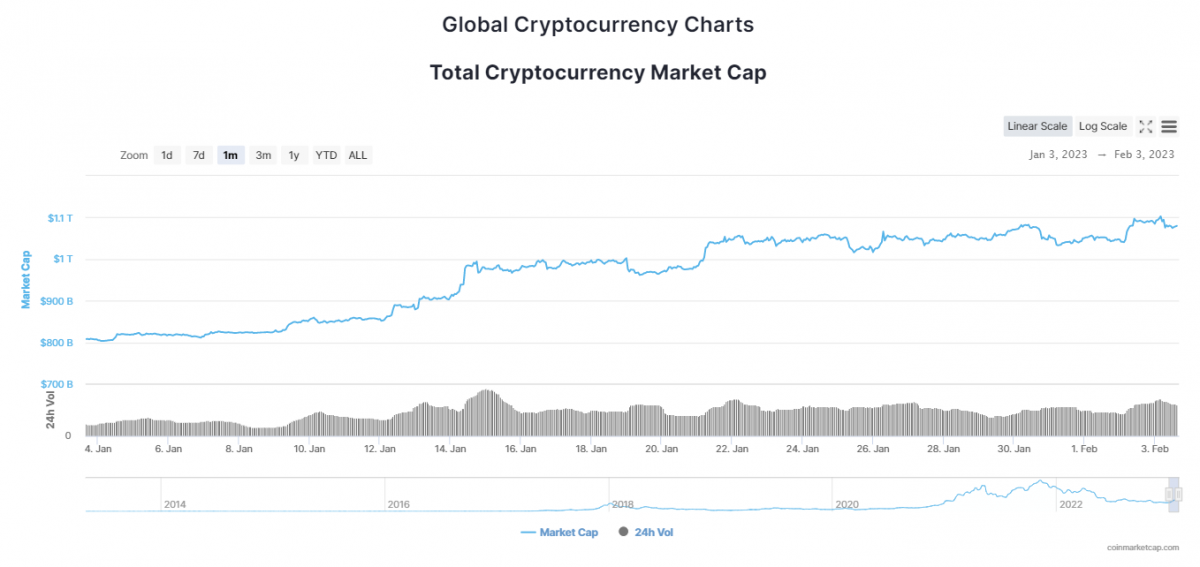Click the right navigator range handle
1200x567 pixels.
pos(1178,494)
